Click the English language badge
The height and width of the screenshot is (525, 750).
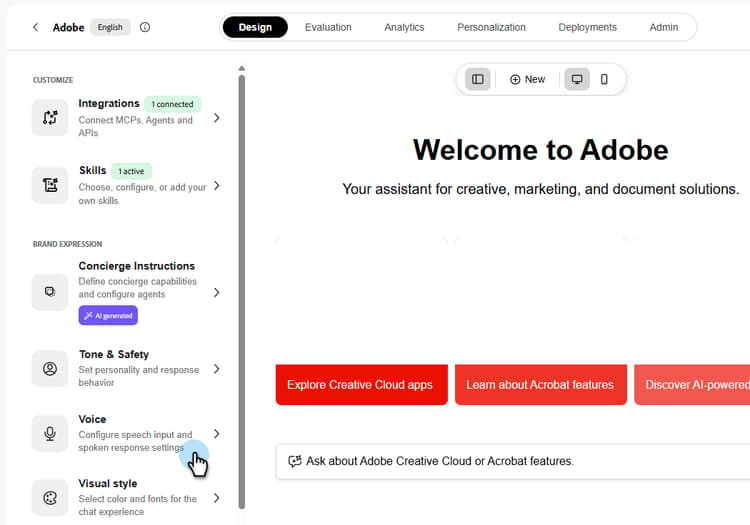tap(110, 27)
